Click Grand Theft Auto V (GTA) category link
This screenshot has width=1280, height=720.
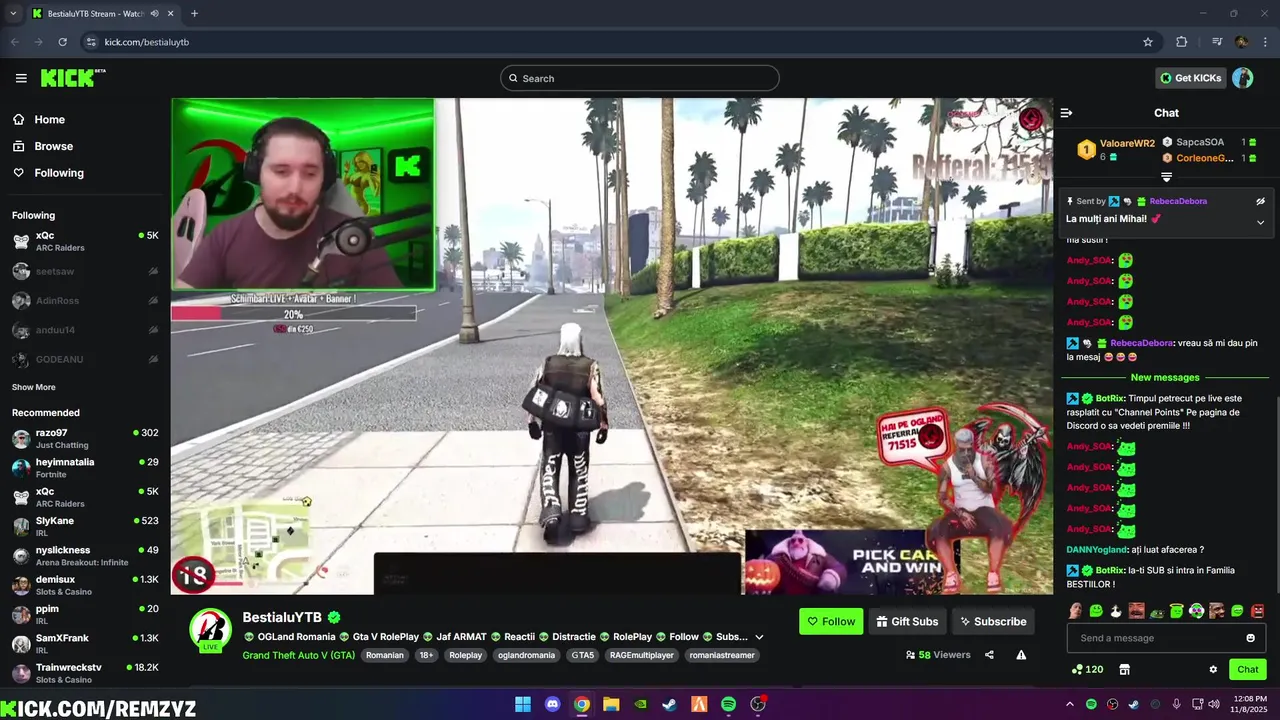[298, 655]
